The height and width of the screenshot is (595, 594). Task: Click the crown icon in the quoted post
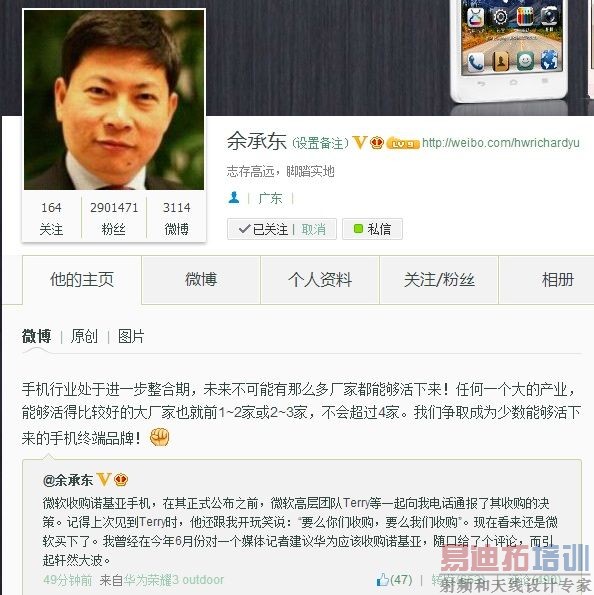click(x=121, y=480)
